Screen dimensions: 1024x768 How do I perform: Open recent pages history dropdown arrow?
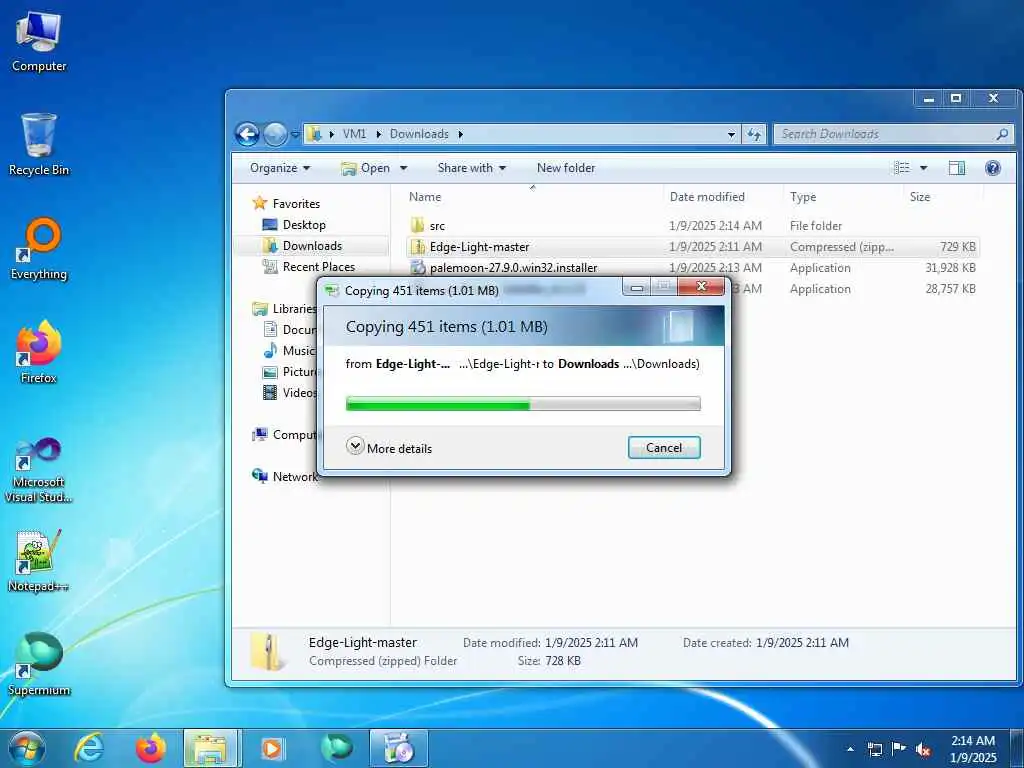click(x=295, y=135)
